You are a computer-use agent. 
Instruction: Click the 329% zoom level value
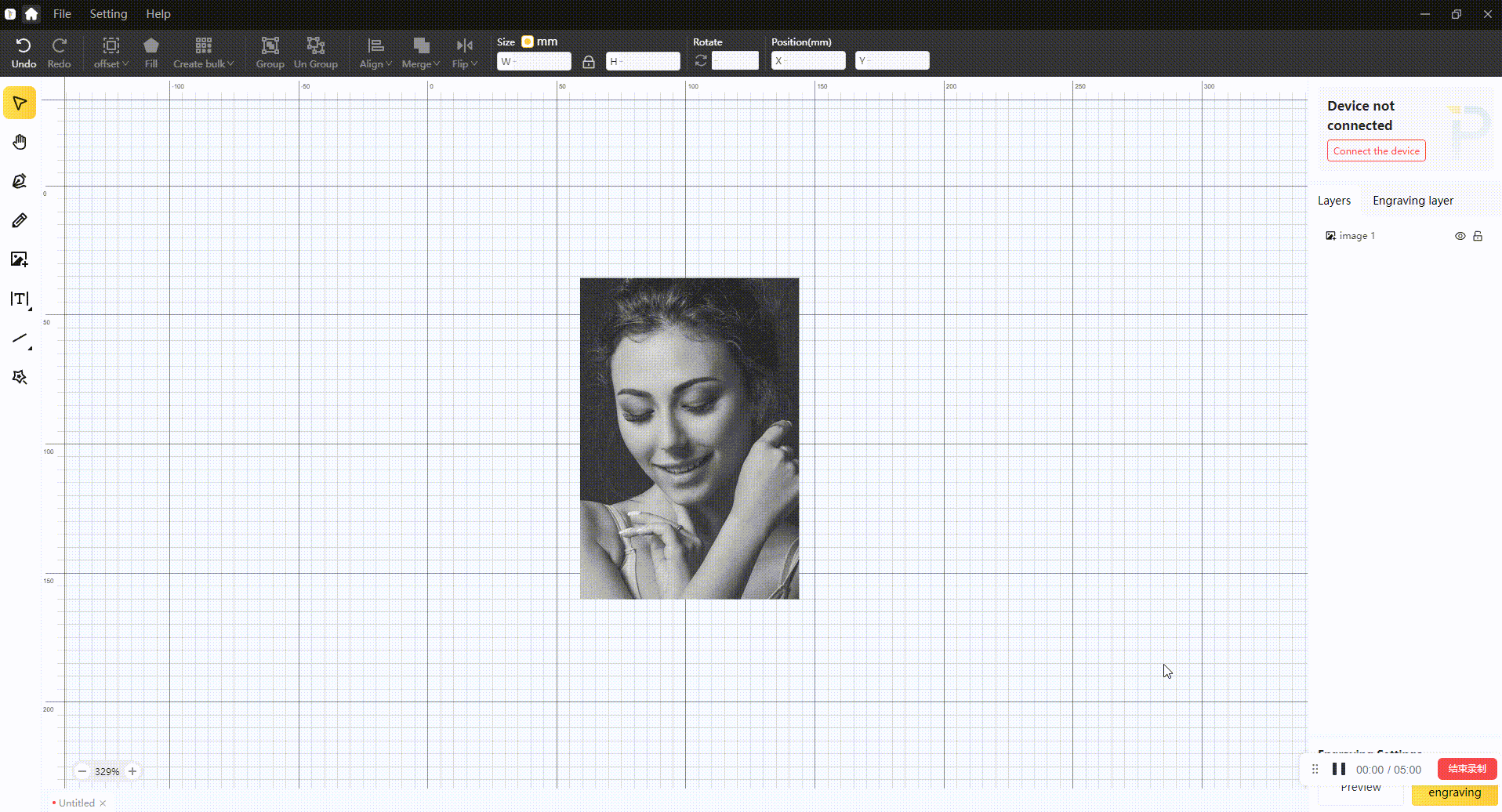pos(107,771)
